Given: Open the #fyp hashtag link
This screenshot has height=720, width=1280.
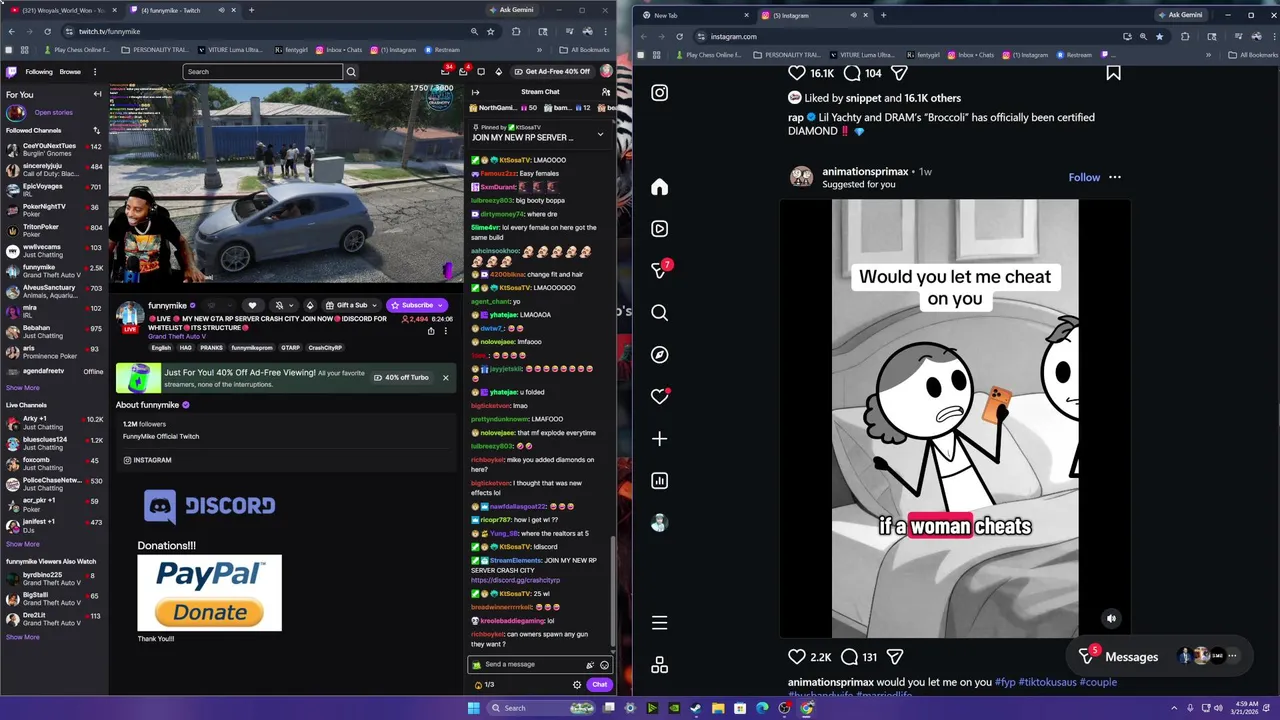Looking at the screenshot, I should [1005, 682].
